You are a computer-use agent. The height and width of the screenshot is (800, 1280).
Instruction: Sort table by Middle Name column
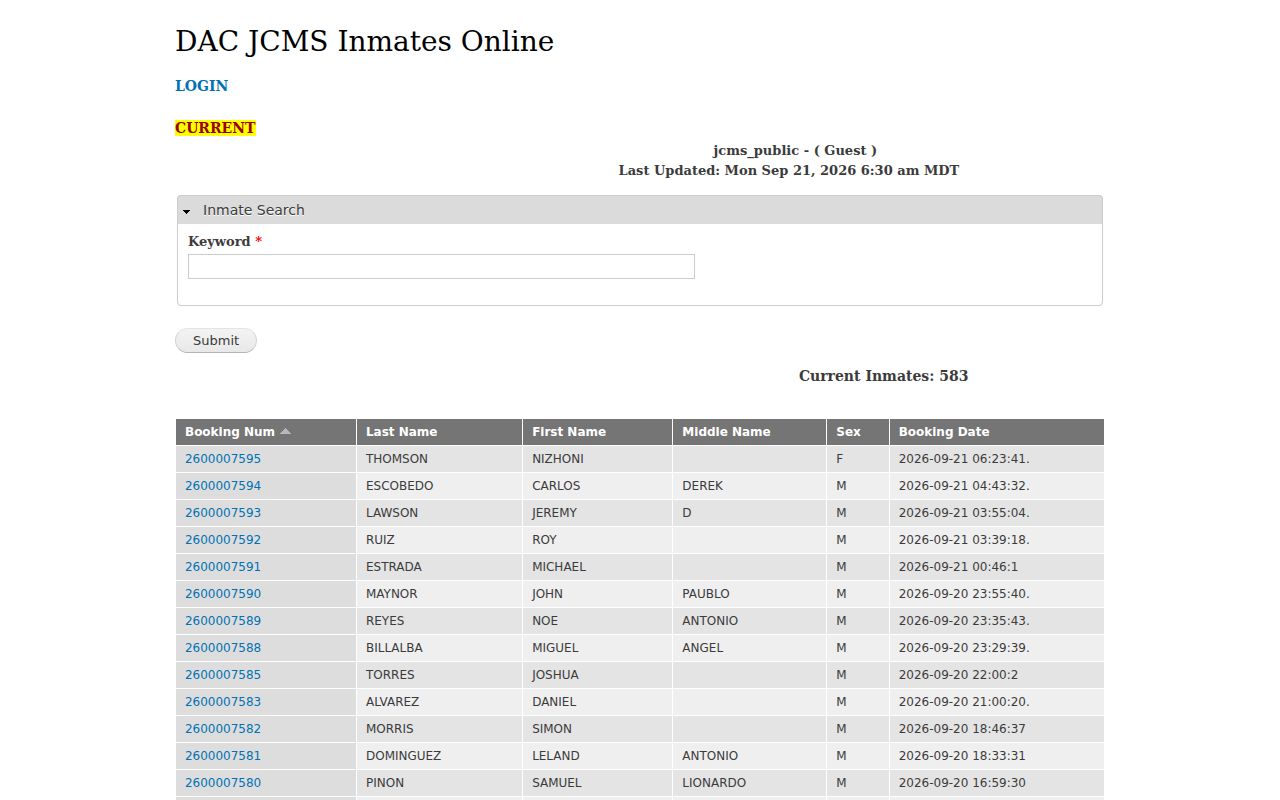726,432
